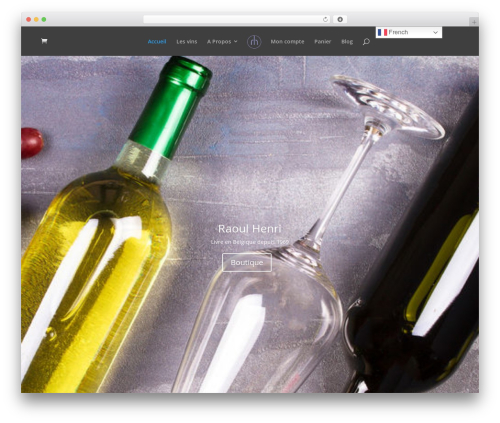This screenshot has height=423, width=500.
Task: Open the Les vins menu item
Action: click(x=187, y=42)
